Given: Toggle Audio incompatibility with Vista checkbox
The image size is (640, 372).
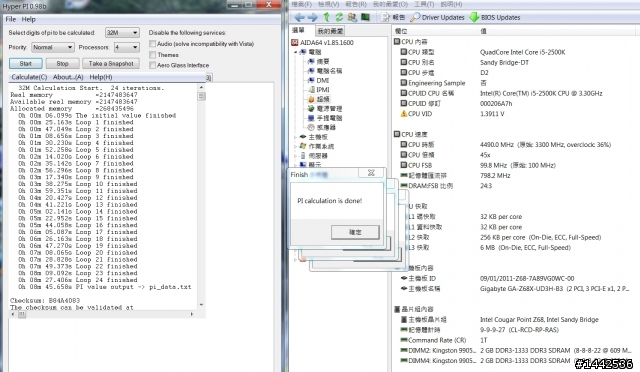Looking at the screenshot, I should point(153,44).
